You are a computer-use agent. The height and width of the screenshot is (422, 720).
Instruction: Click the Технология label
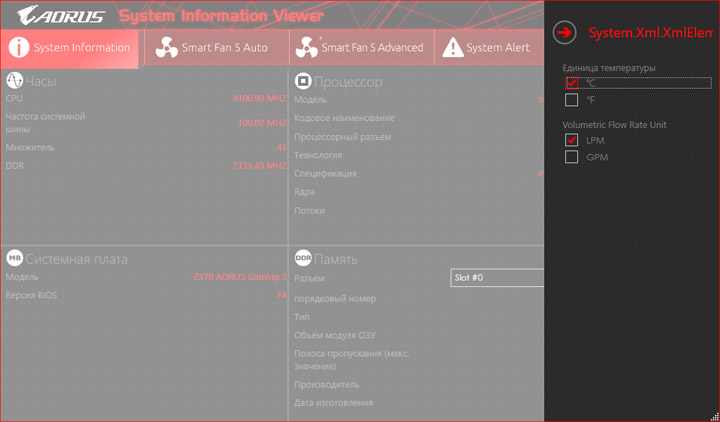[x=318, y=155]
